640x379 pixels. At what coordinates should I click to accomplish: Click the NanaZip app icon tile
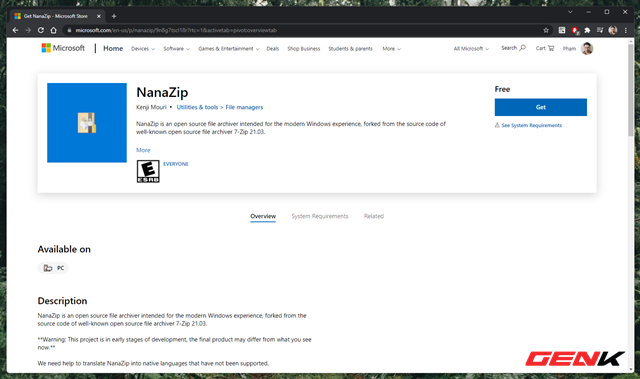point(87,123)
